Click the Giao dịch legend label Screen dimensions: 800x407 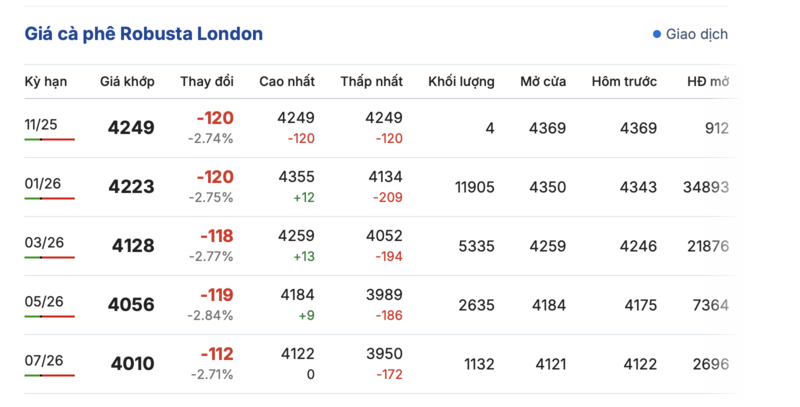coord(698,34)
